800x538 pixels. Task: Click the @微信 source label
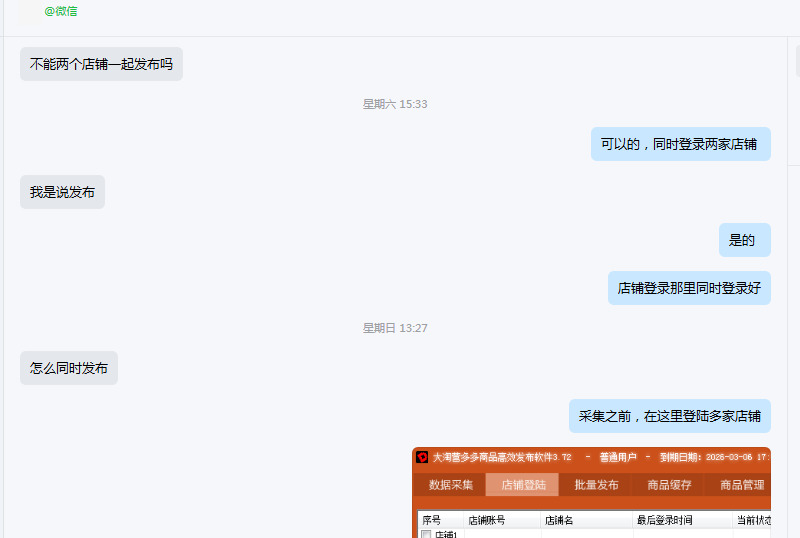(x=61, y=11)
